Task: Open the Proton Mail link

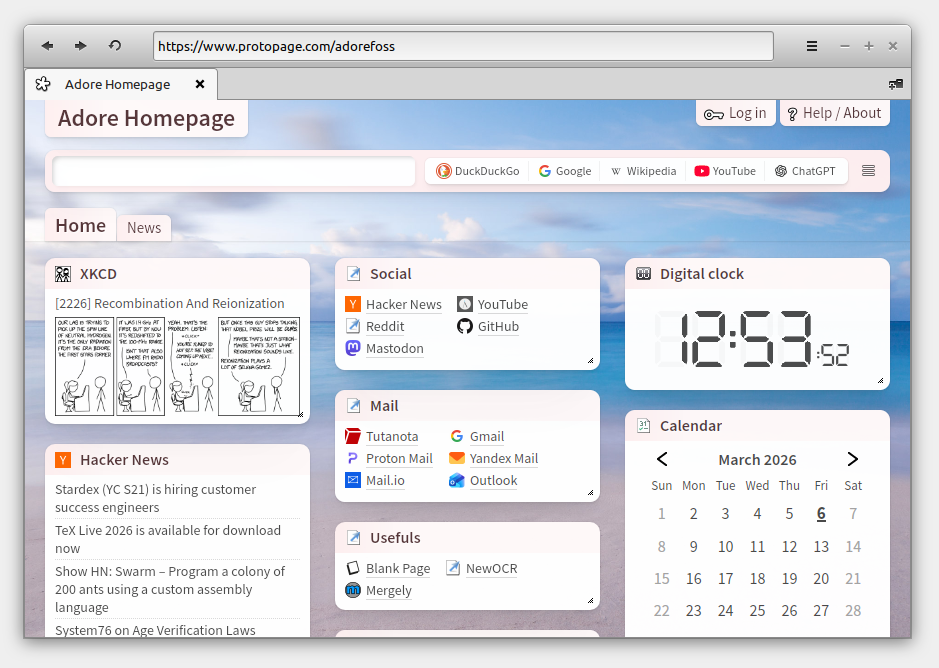Action: (x=399, y=459)
